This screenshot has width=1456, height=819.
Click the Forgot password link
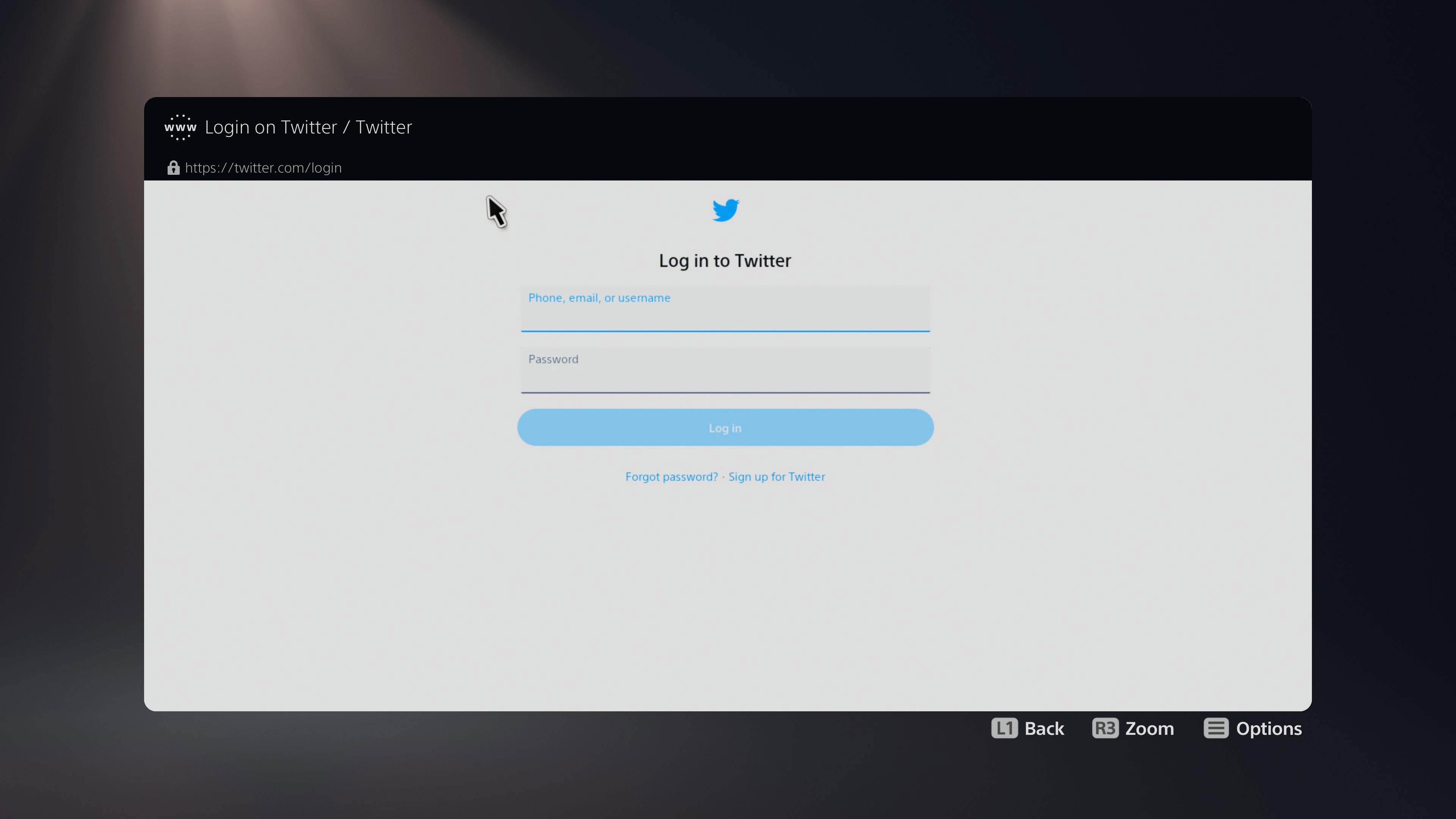671,476
